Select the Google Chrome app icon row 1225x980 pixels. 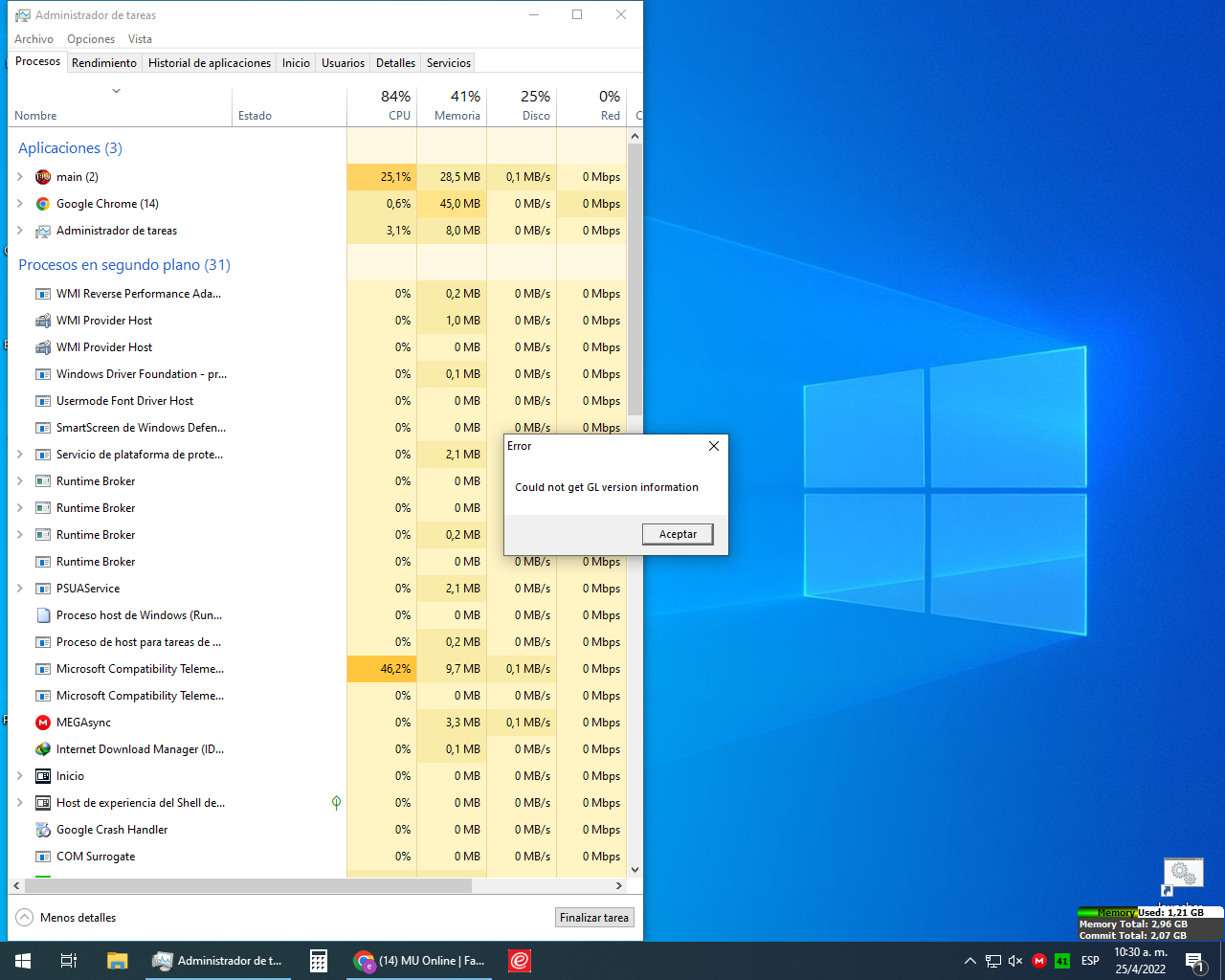point(43,204)
